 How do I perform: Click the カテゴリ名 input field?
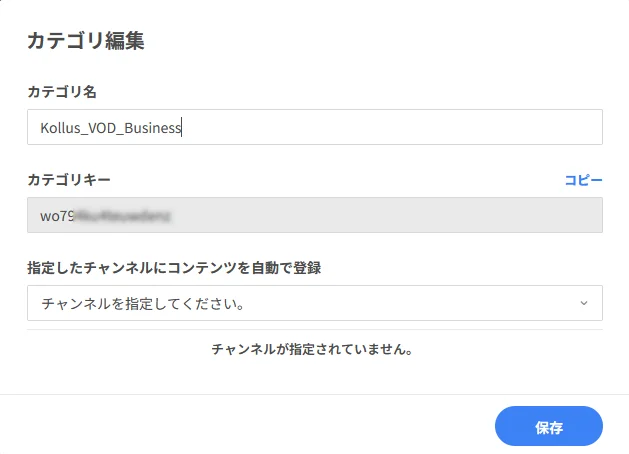pyautogui.click(x=315, y=127)
